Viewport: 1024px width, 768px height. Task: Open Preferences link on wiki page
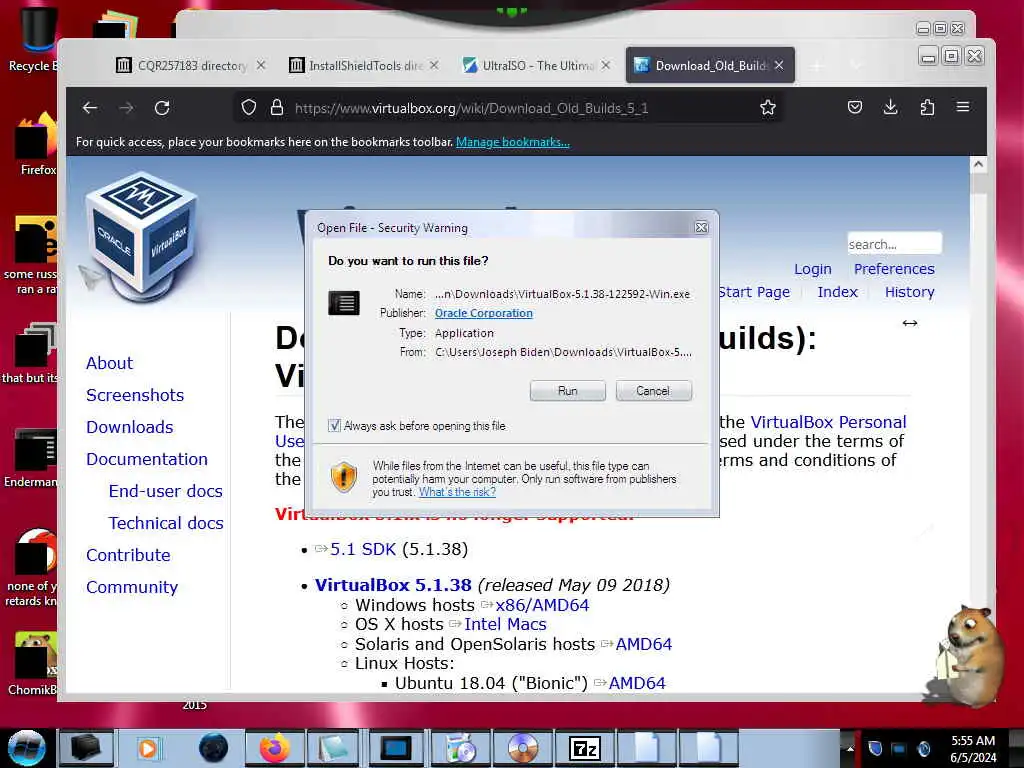894,269
